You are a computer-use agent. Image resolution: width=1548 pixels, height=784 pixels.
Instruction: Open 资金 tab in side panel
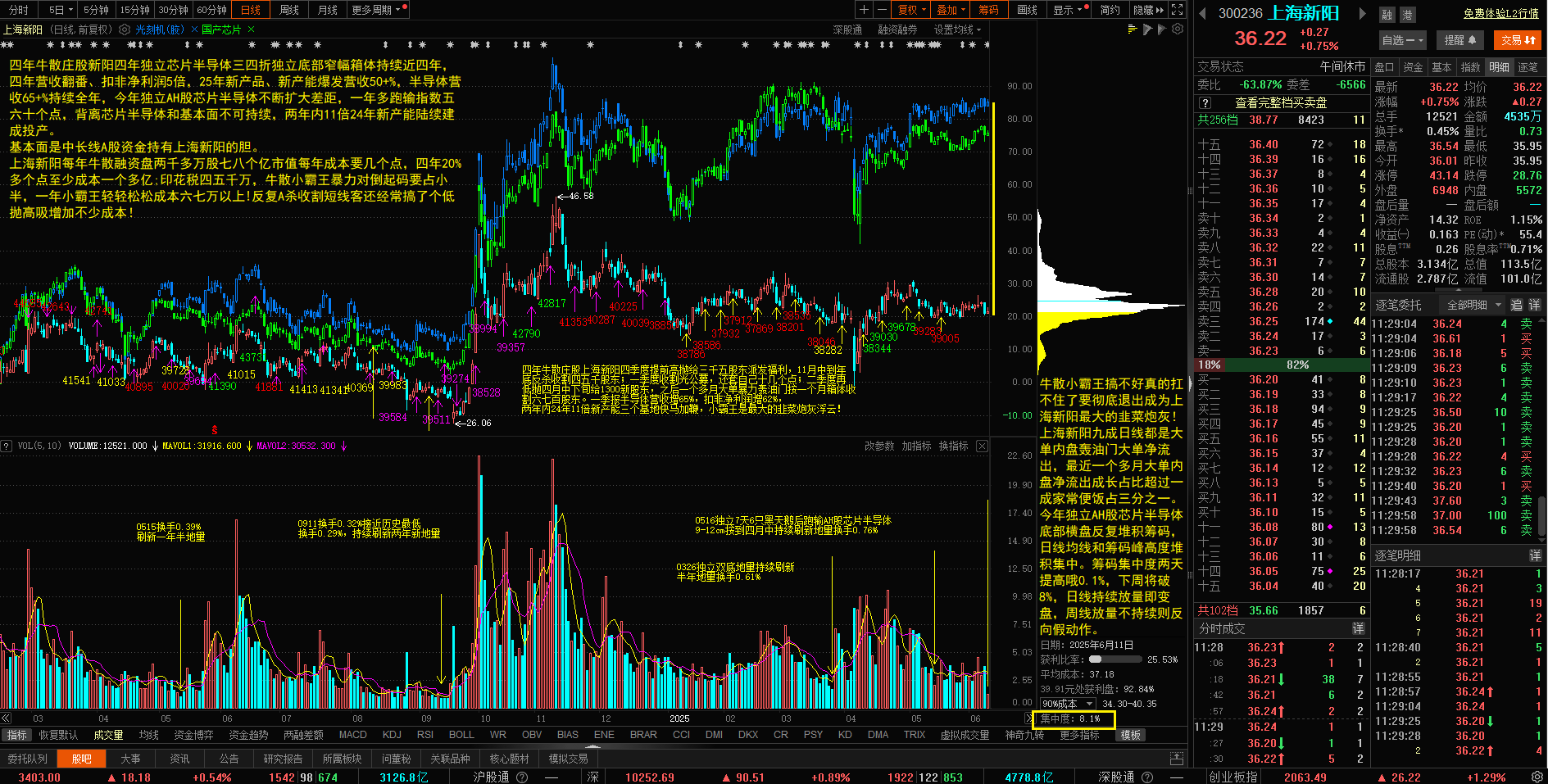coord(1413,67)
